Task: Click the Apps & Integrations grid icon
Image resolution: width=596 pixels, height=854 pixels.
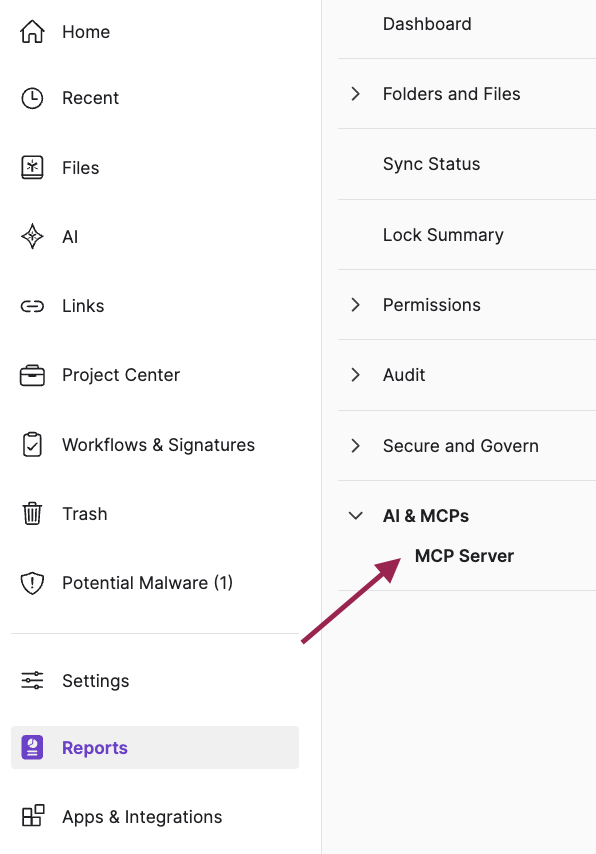Action: pyautogui.click(x=32, y=816)
